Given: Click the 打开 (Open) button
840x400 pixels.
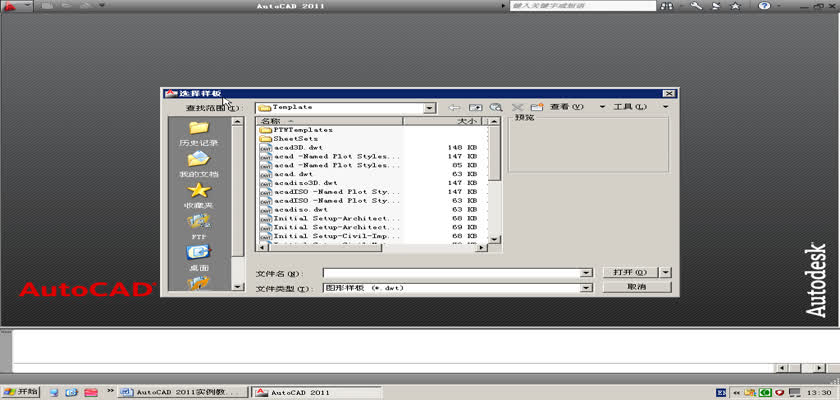Looking at the screenshot, I should (629, 272).
